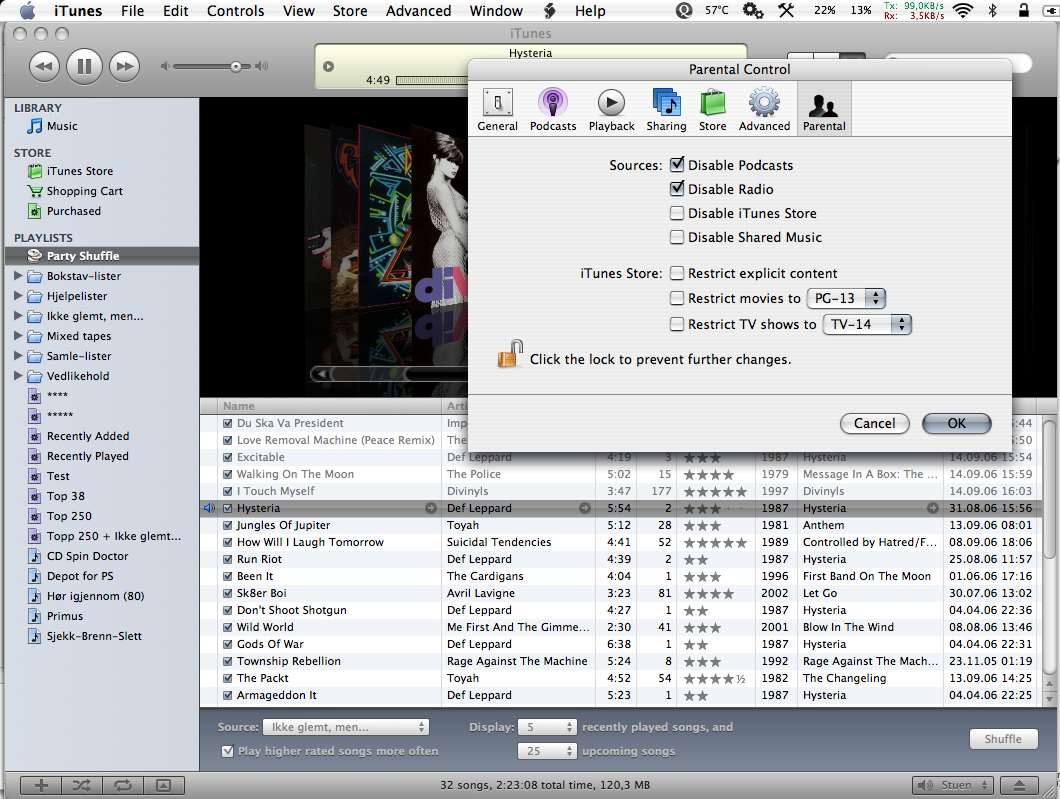Open the Advanced preferences pane
This screenshot has width=1060, height=799.
[x=764, y=110]
